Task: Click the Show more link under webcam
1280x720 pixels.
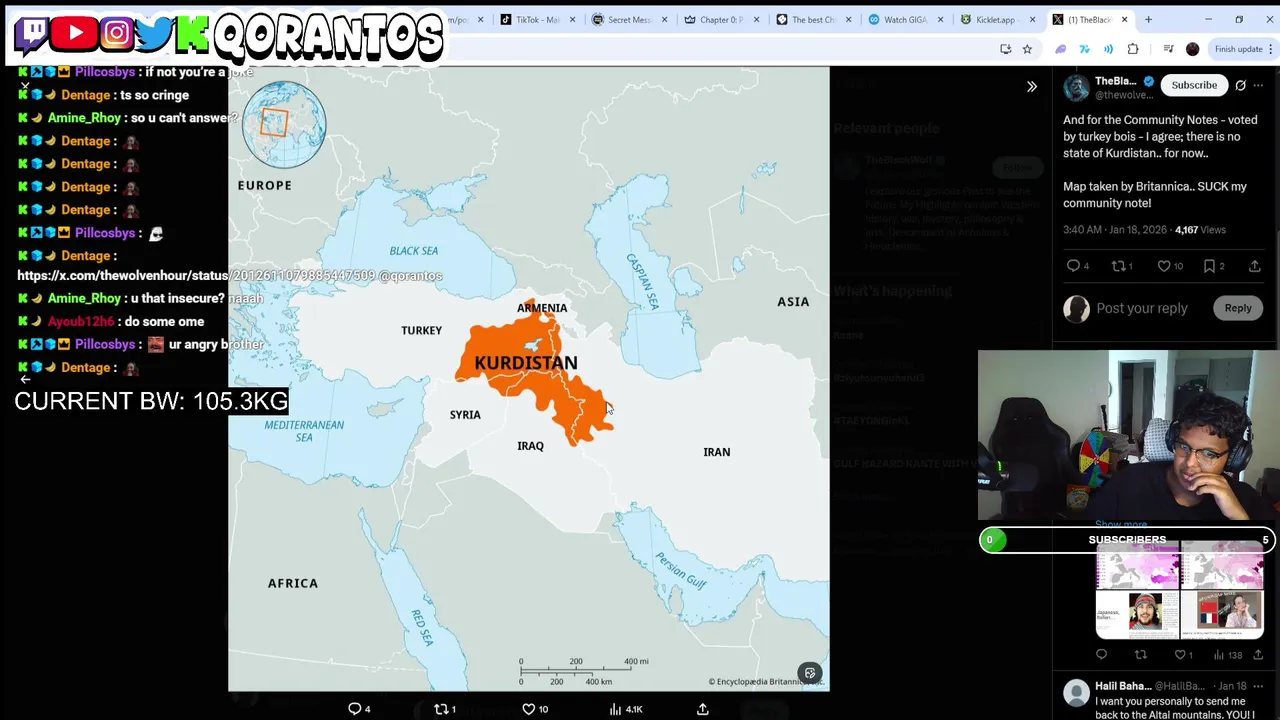Action: 1120,524
